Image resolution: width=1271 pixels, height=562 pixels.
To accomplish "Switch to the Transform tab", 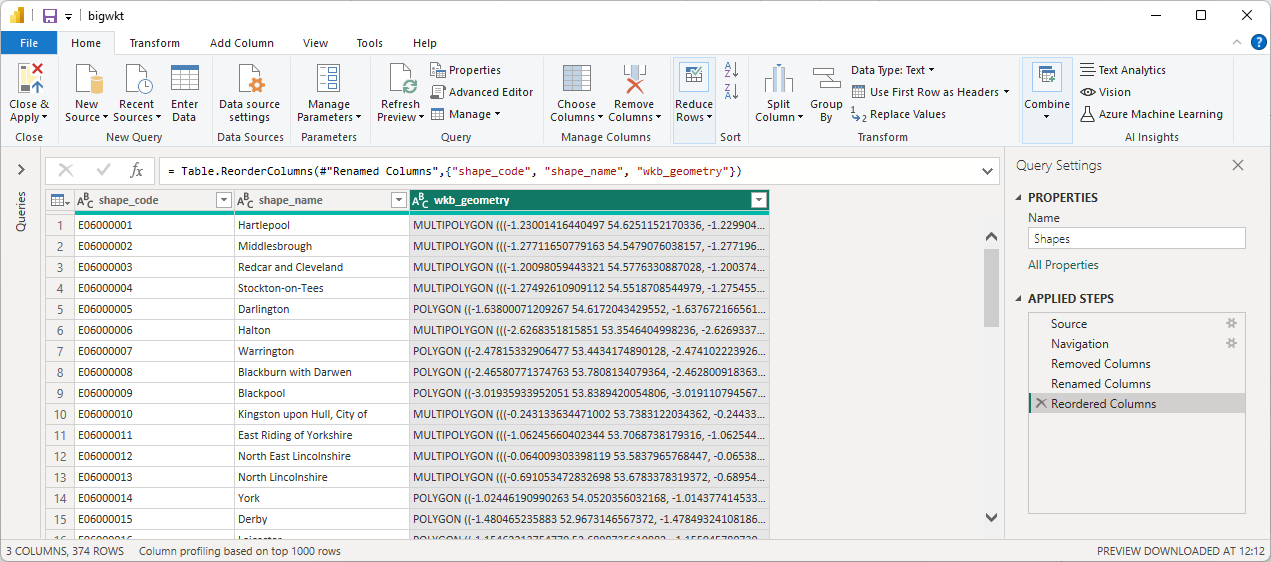I will click(154, 43).
